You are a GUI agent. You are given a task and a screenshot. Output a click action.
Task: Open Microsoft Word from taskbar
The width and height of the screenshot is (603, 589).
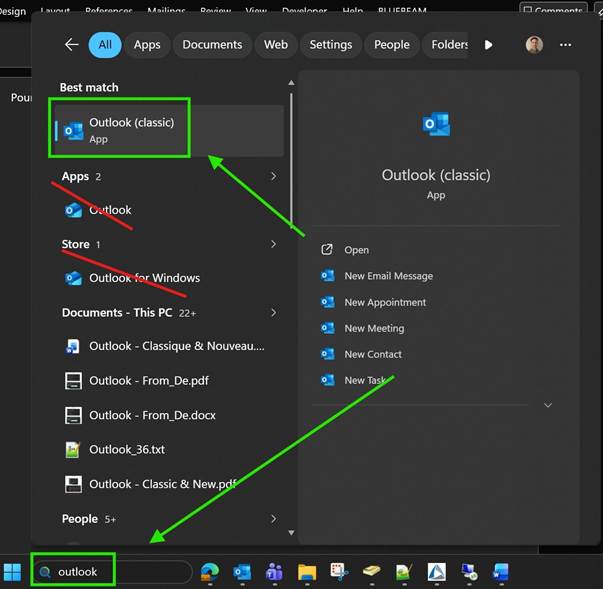point(501,572)
